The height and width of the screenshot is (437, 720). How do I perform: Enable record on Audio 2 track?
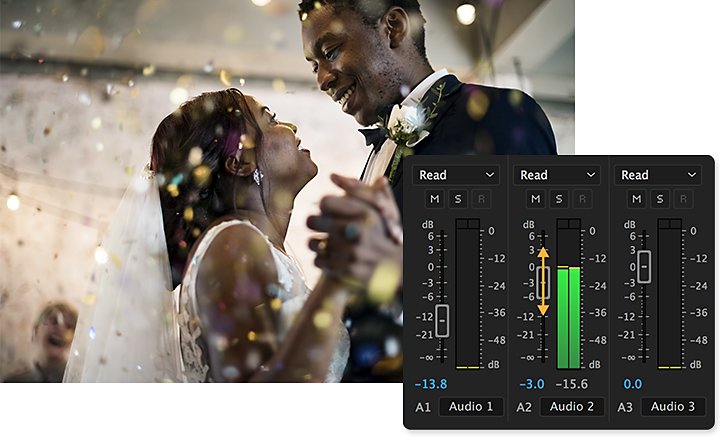coord(582,199)
